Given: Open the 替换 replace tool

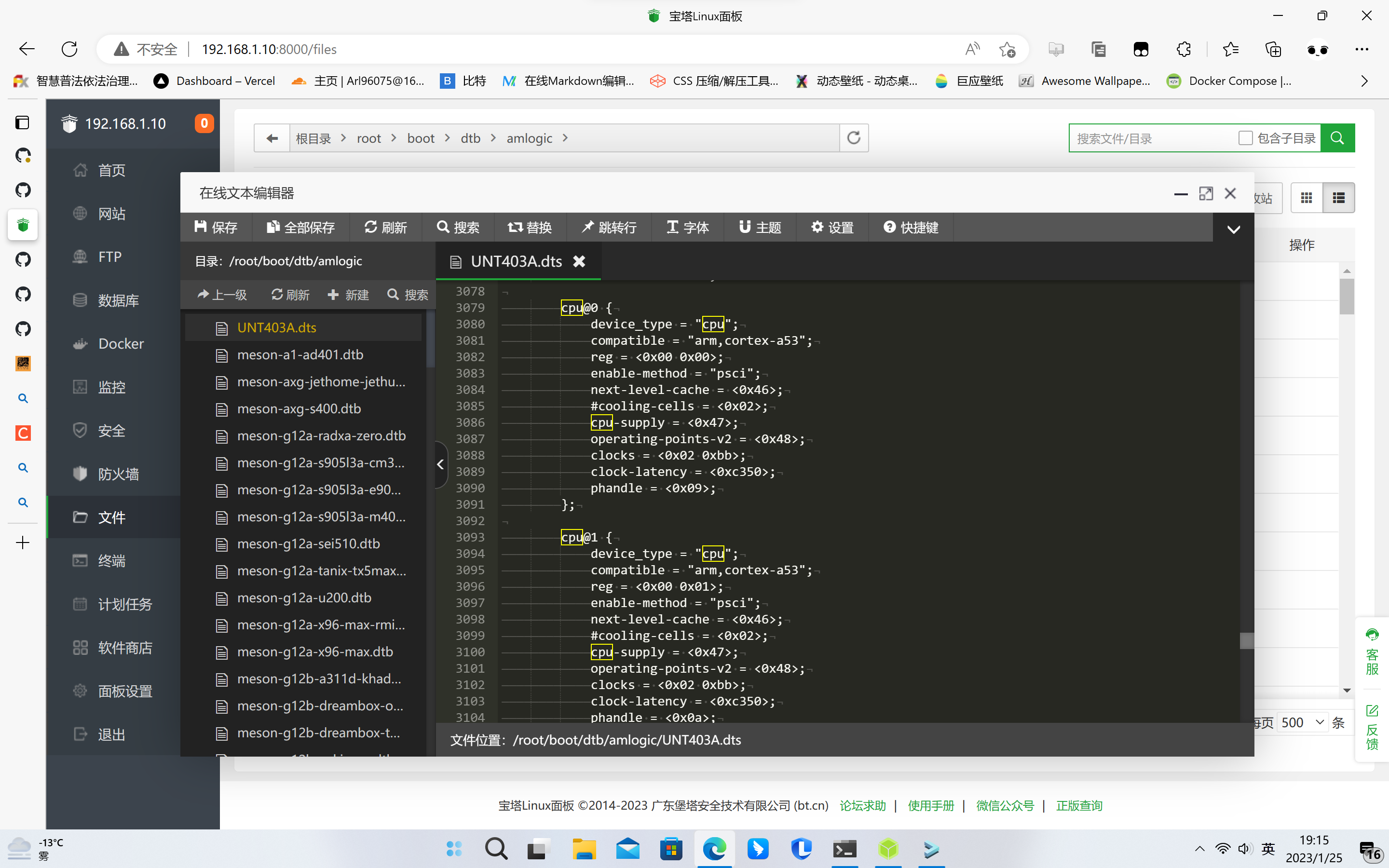Looking at the screenshot, I should pyautogui.click(x=529, y=227).
